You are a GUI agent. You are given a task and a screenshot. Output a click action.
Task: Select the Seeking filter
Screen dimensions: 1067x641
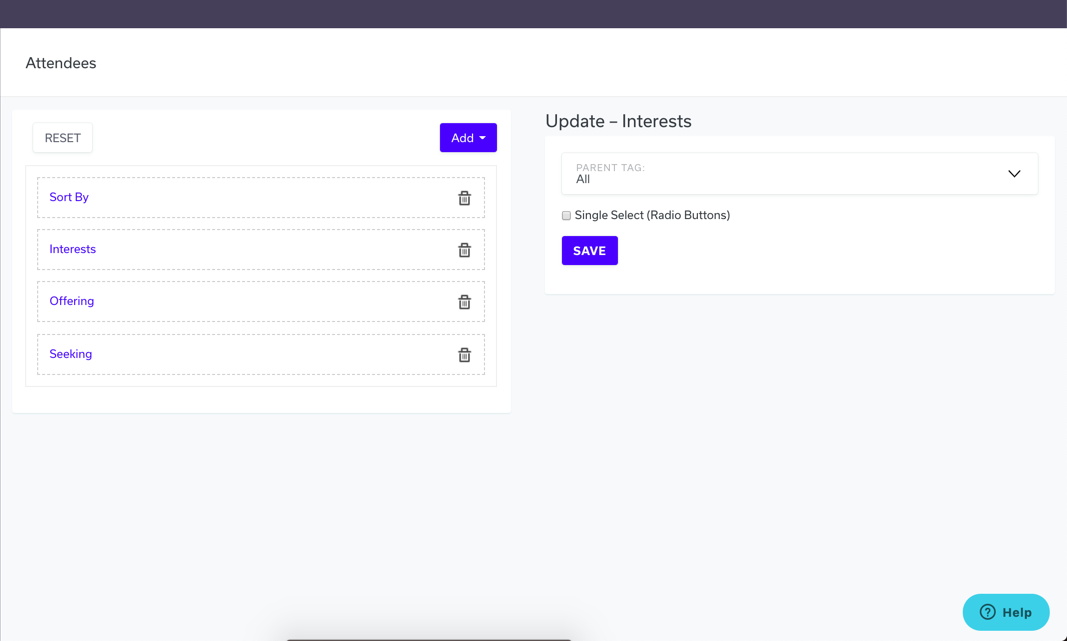coord(71,354)
